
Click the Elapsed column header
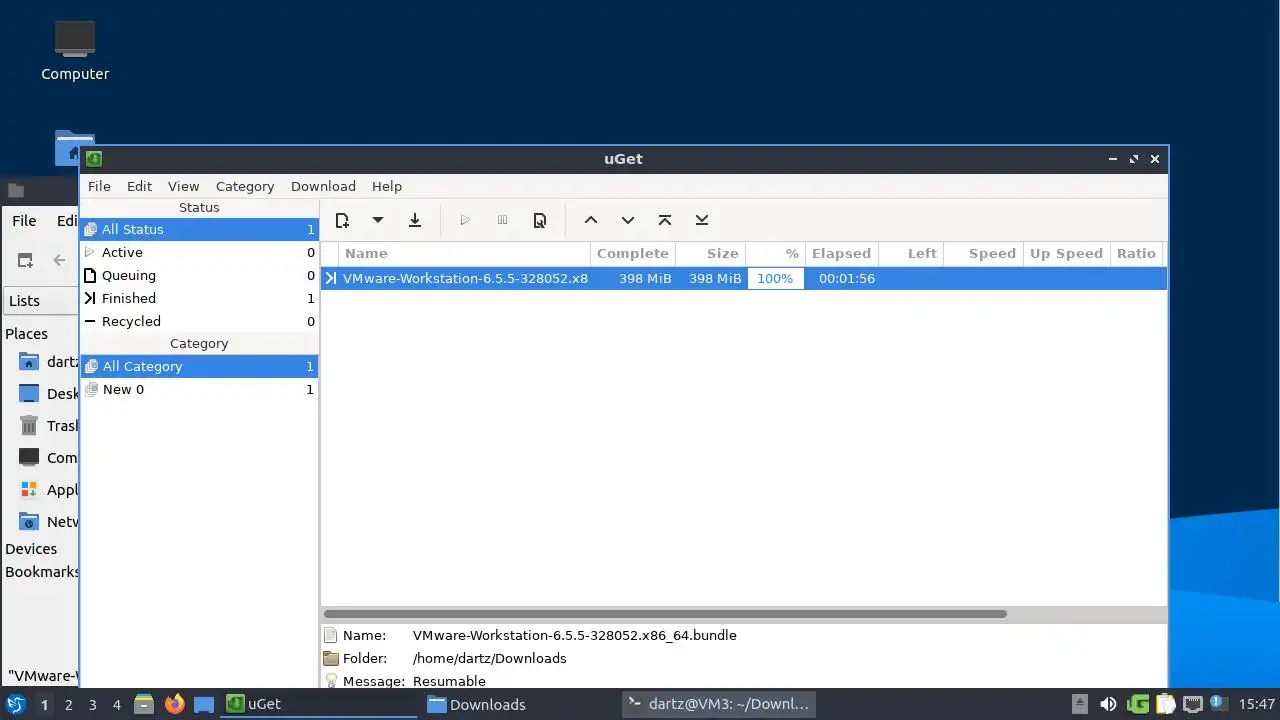coord(842,253)
